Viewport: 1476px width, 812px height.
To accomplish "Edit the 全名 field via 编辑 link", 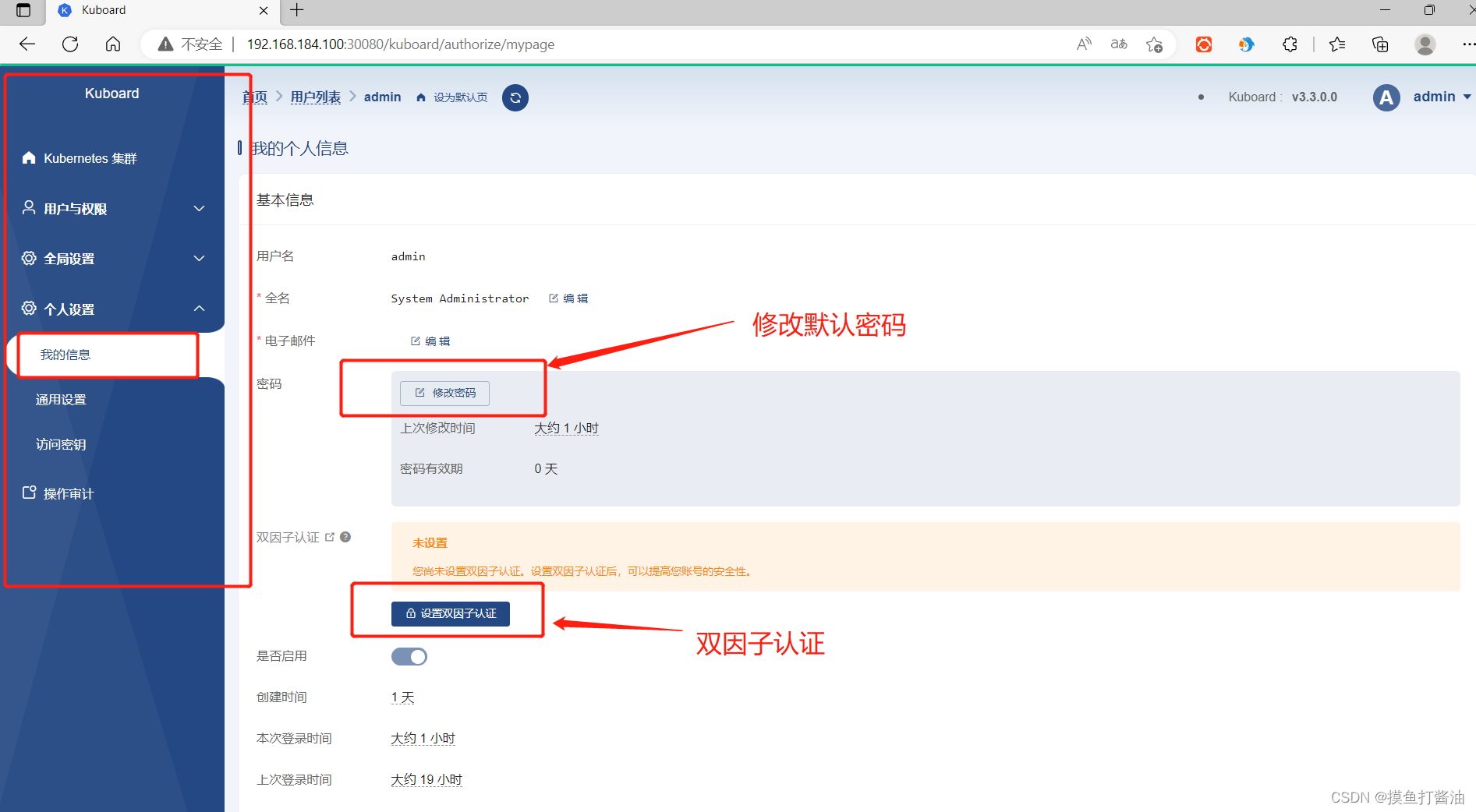I will [568, 298].
